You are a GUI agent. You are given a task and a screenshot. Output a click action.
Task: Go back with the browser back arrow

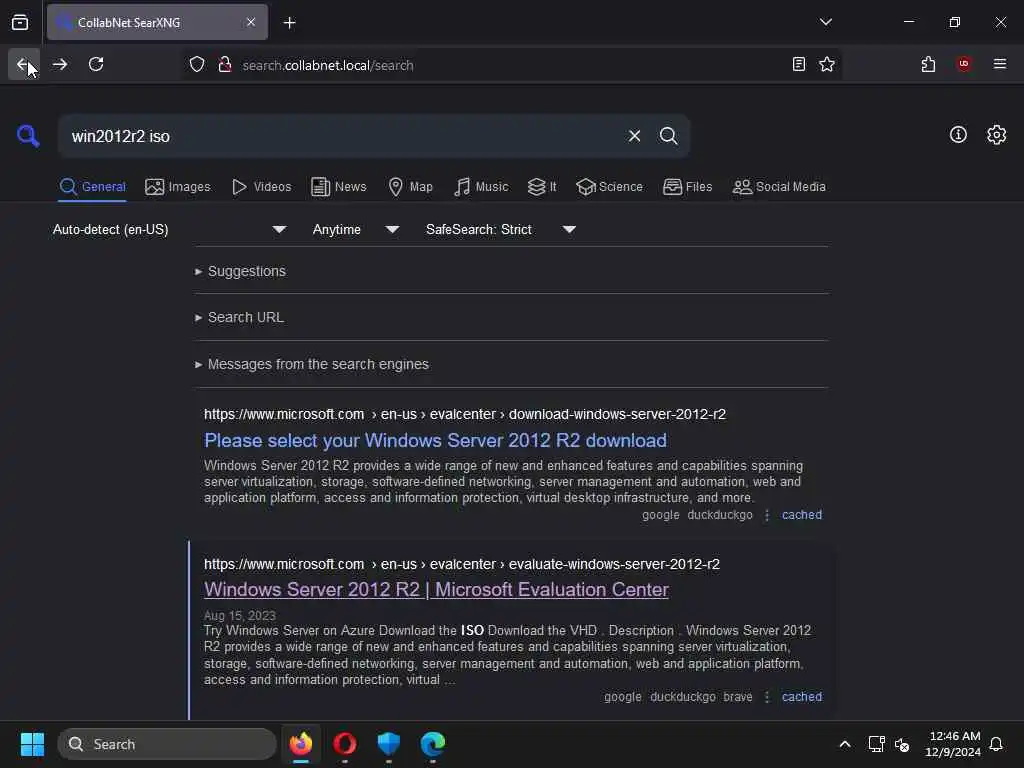pyautogui.click(x=23, y=64)
